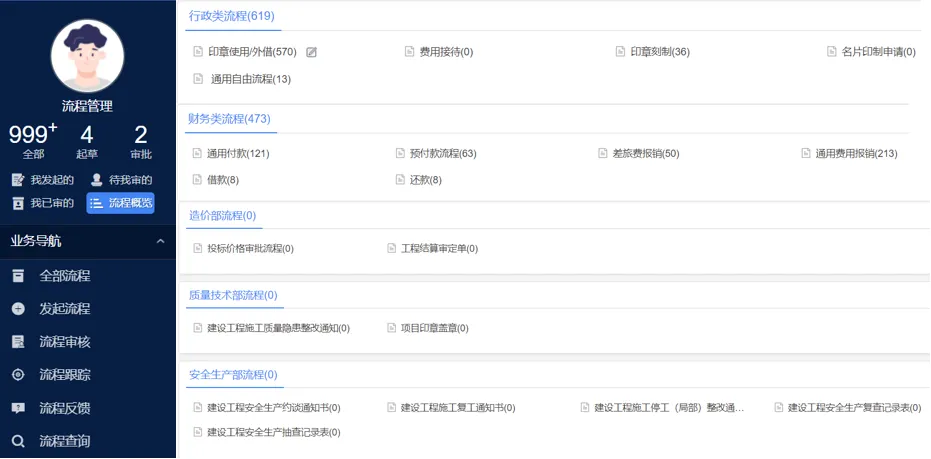Viewport: 931px width, 459px height.
Task: Open the 印章刻制(36) workflow link
Action: point(659,52)
